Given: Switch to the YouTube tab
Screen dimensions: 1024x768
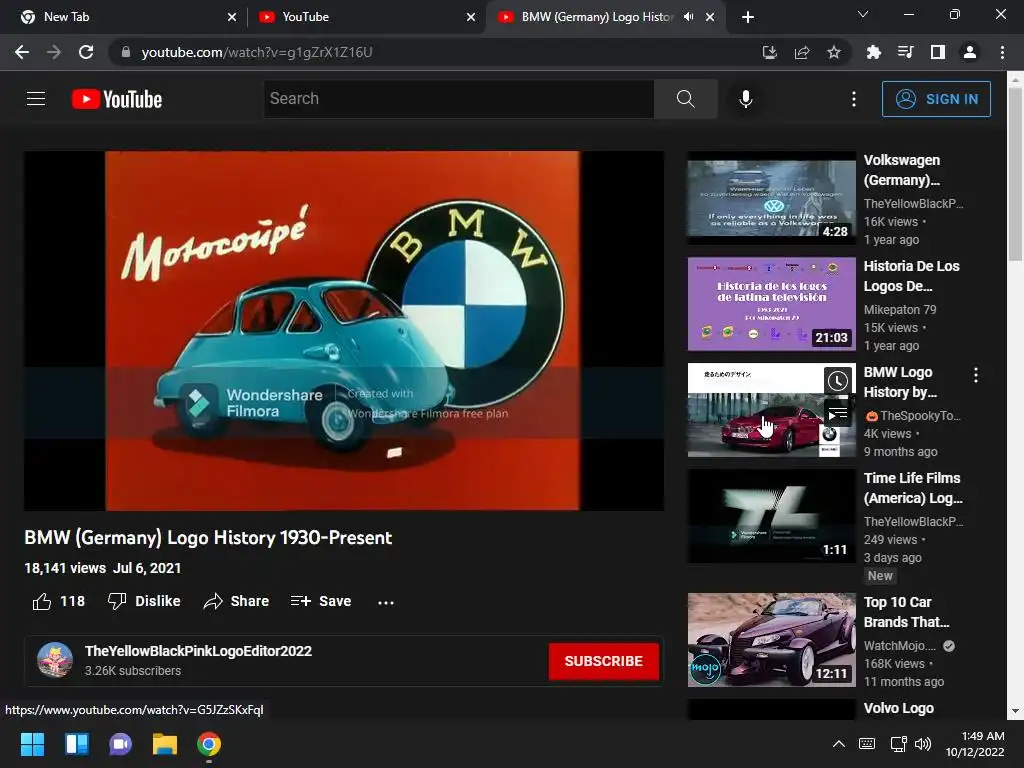Looking at the screenshot, I should point(364,17).
